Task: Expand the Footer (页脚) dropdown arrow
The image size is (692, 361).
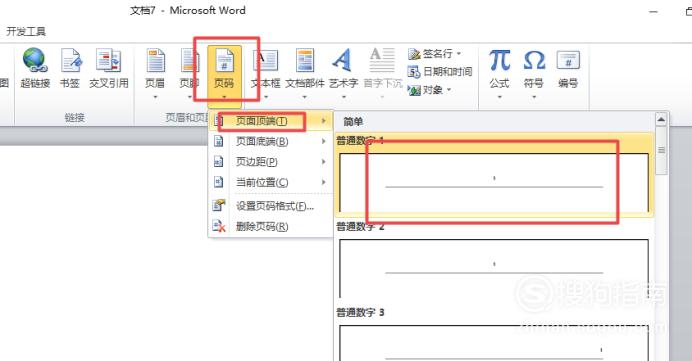Action: point(190,97)
